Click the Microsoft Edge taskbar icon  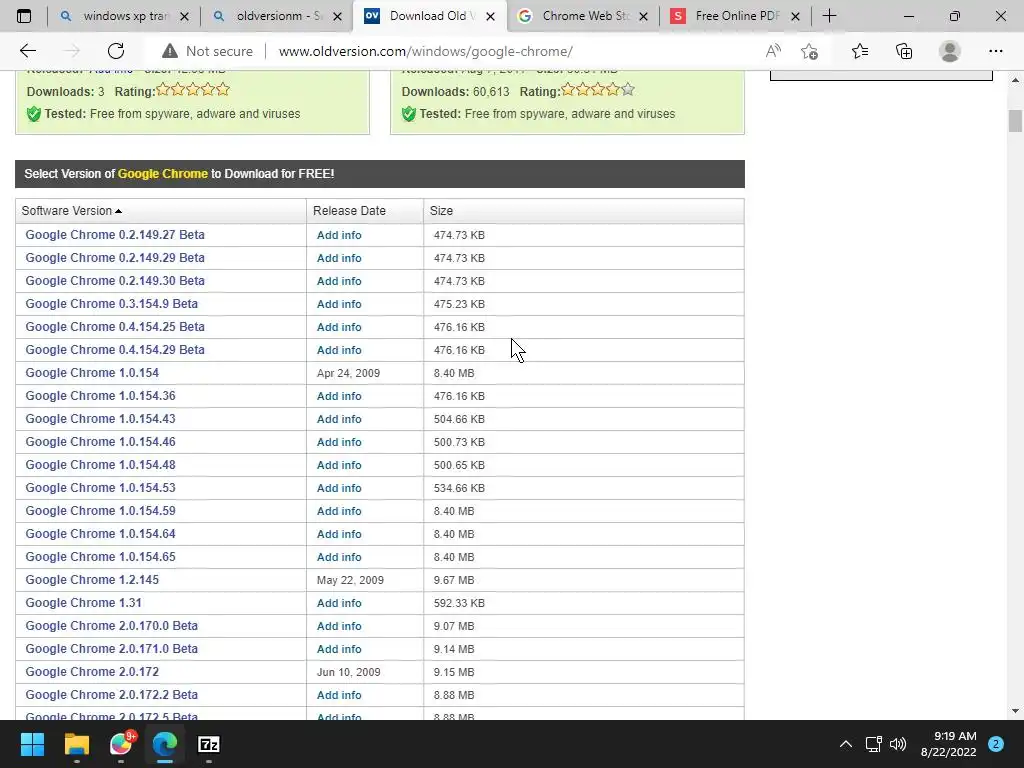(165, 744)
